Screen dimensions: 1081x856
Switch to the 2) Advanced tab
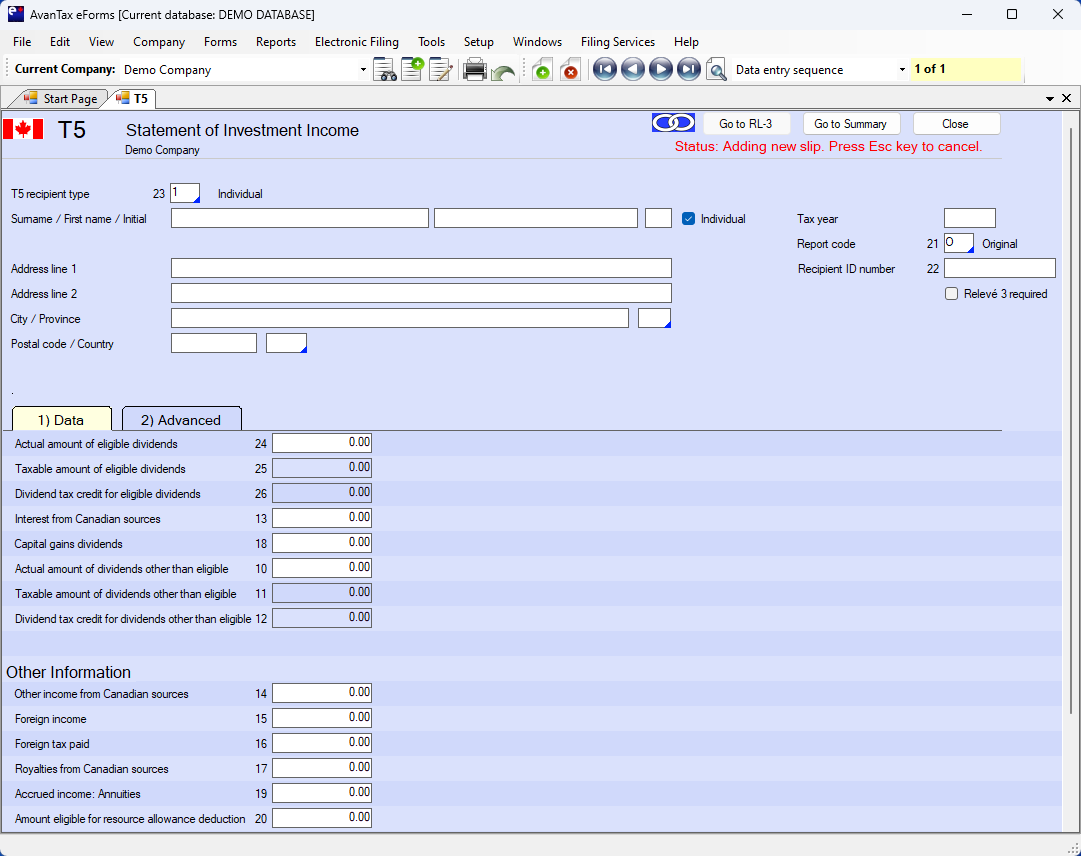[181, 420]
